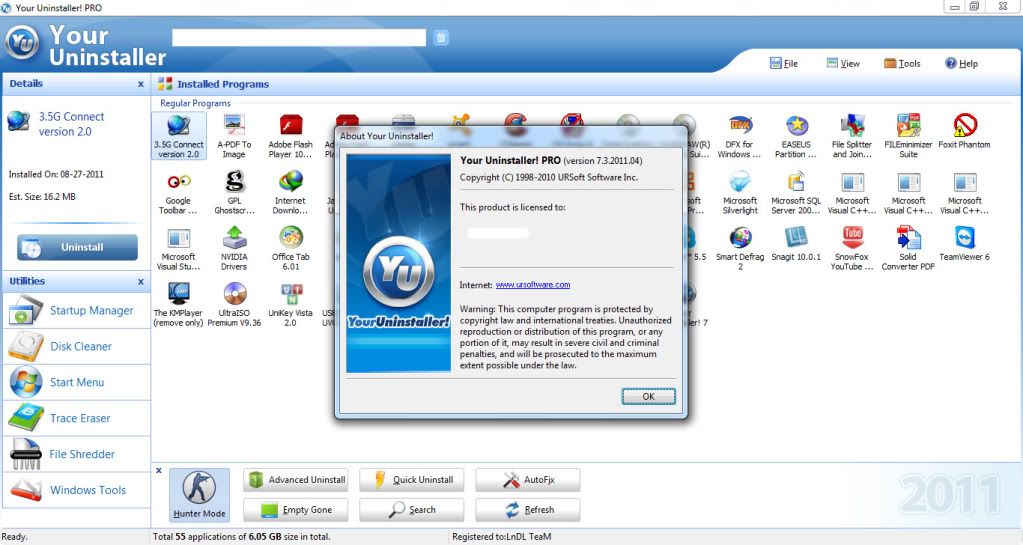Select the UltraISO Premium V9.36 icon

(234, 304)
